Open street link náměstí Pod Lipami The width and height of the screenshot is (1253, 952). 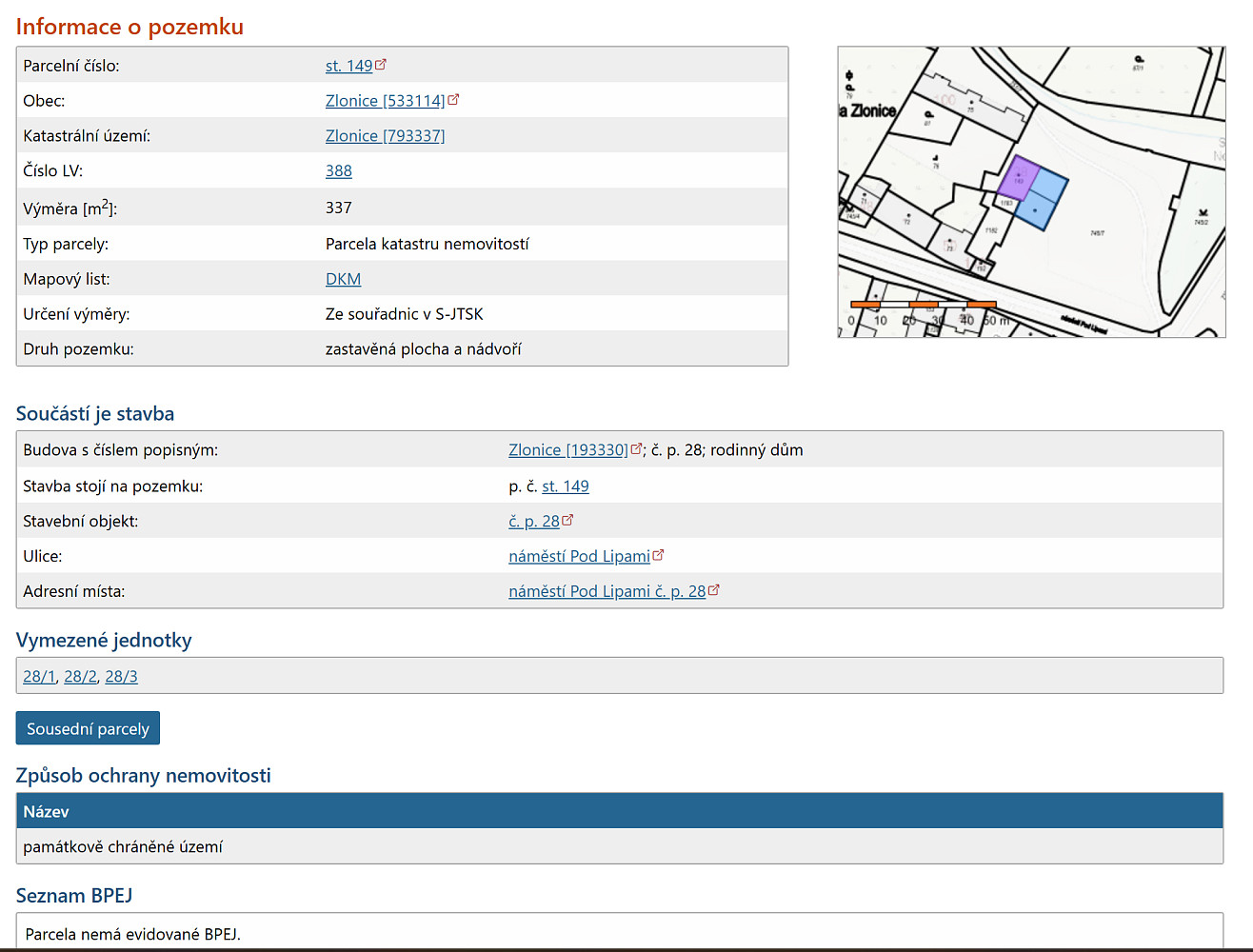pos(579,557)
